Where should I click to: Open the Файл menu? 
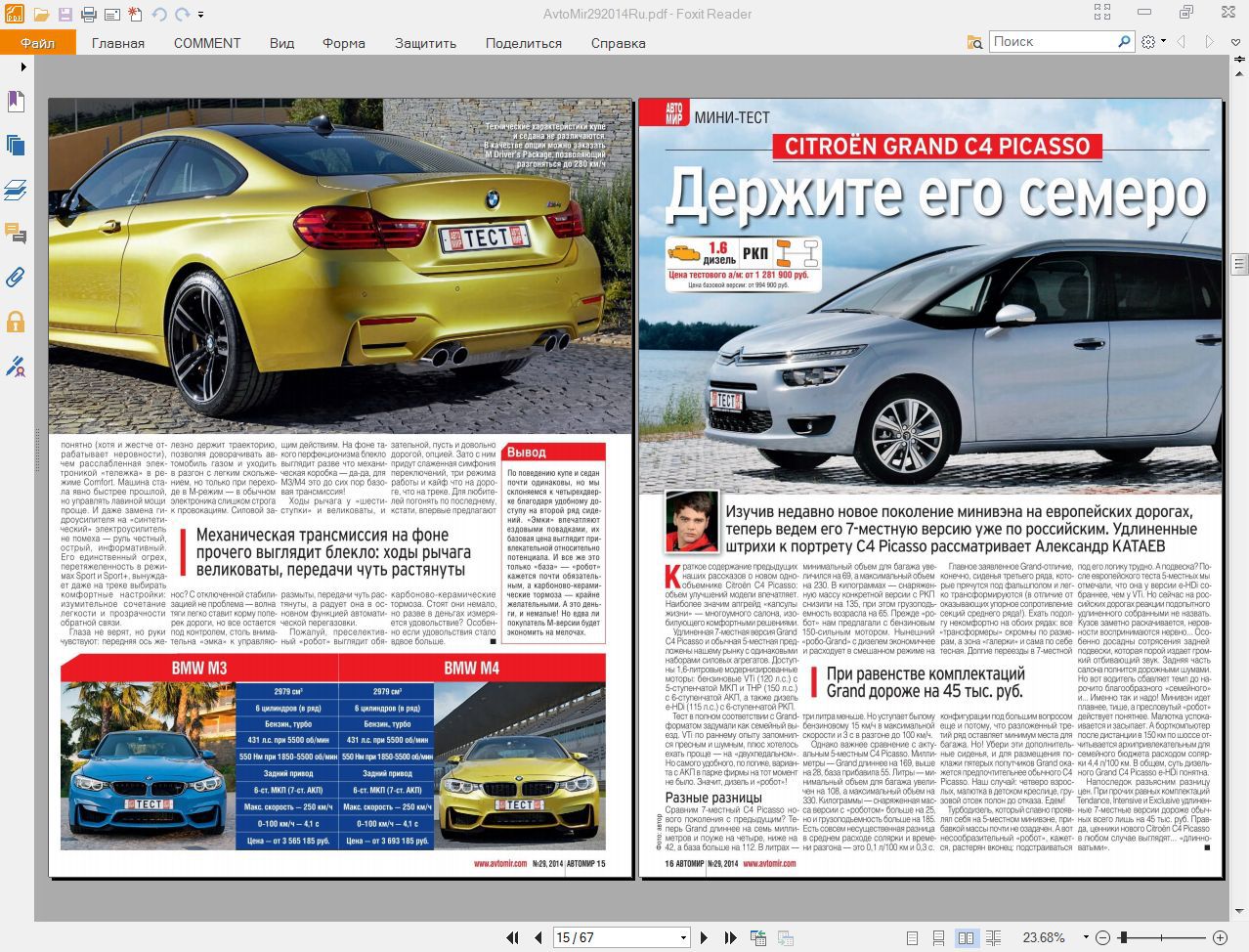pyautogui.click(x=38, y=43)
